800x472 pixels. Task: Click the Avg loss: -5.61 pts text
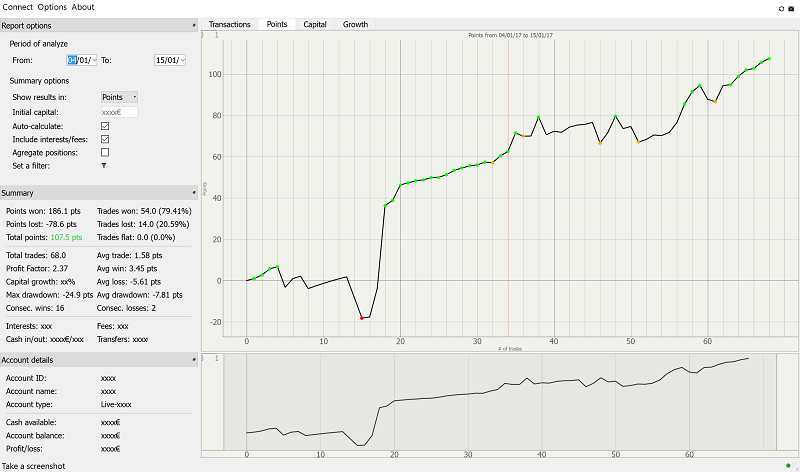[x=129, y=282]
